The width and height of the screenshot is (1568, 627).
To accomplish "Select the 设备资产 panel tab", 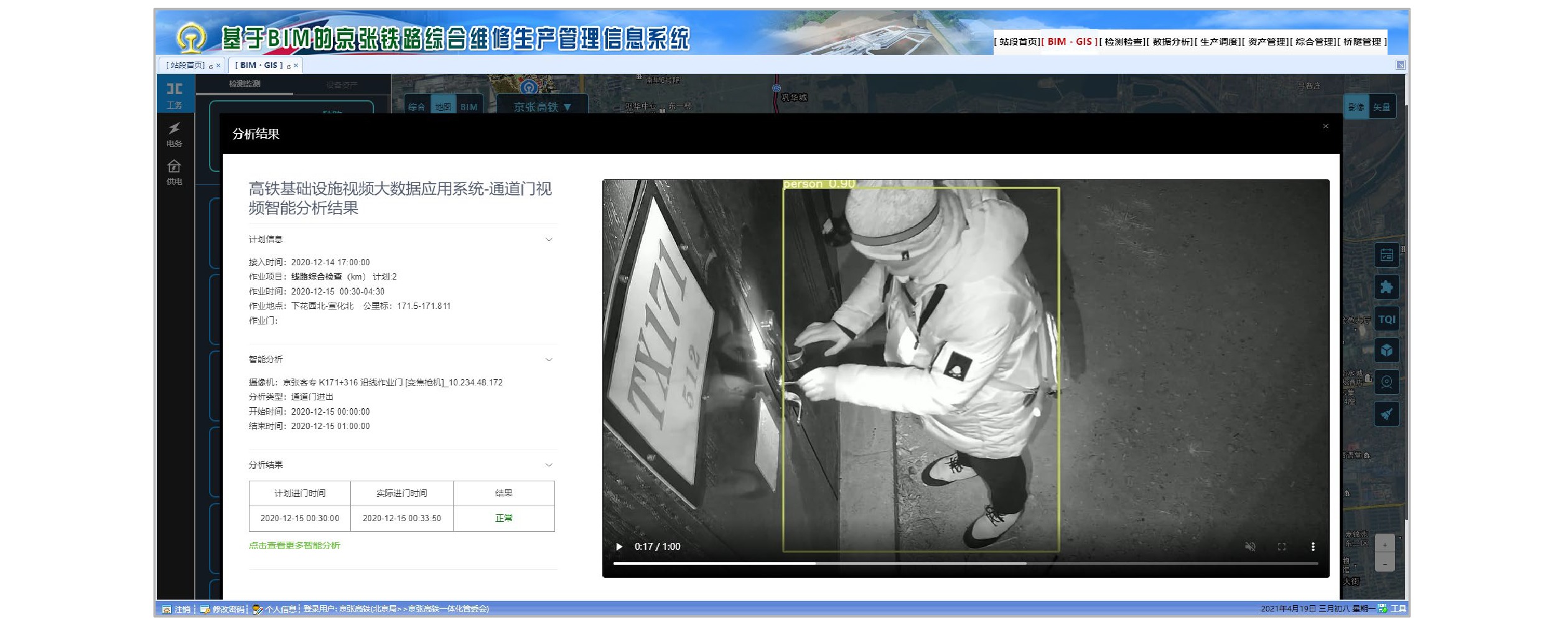I will click(342, 85).
